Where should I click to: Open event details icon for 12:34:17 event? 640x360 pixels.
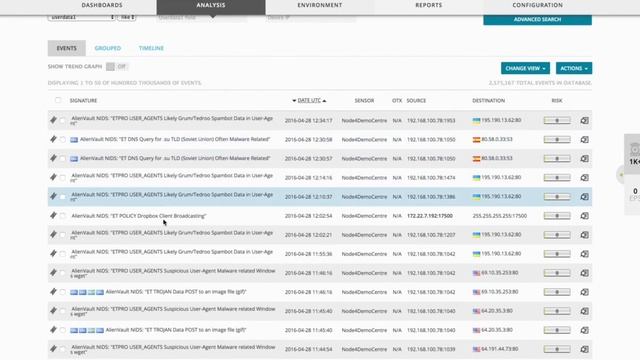pyautogui.click(x=584, y=120)
